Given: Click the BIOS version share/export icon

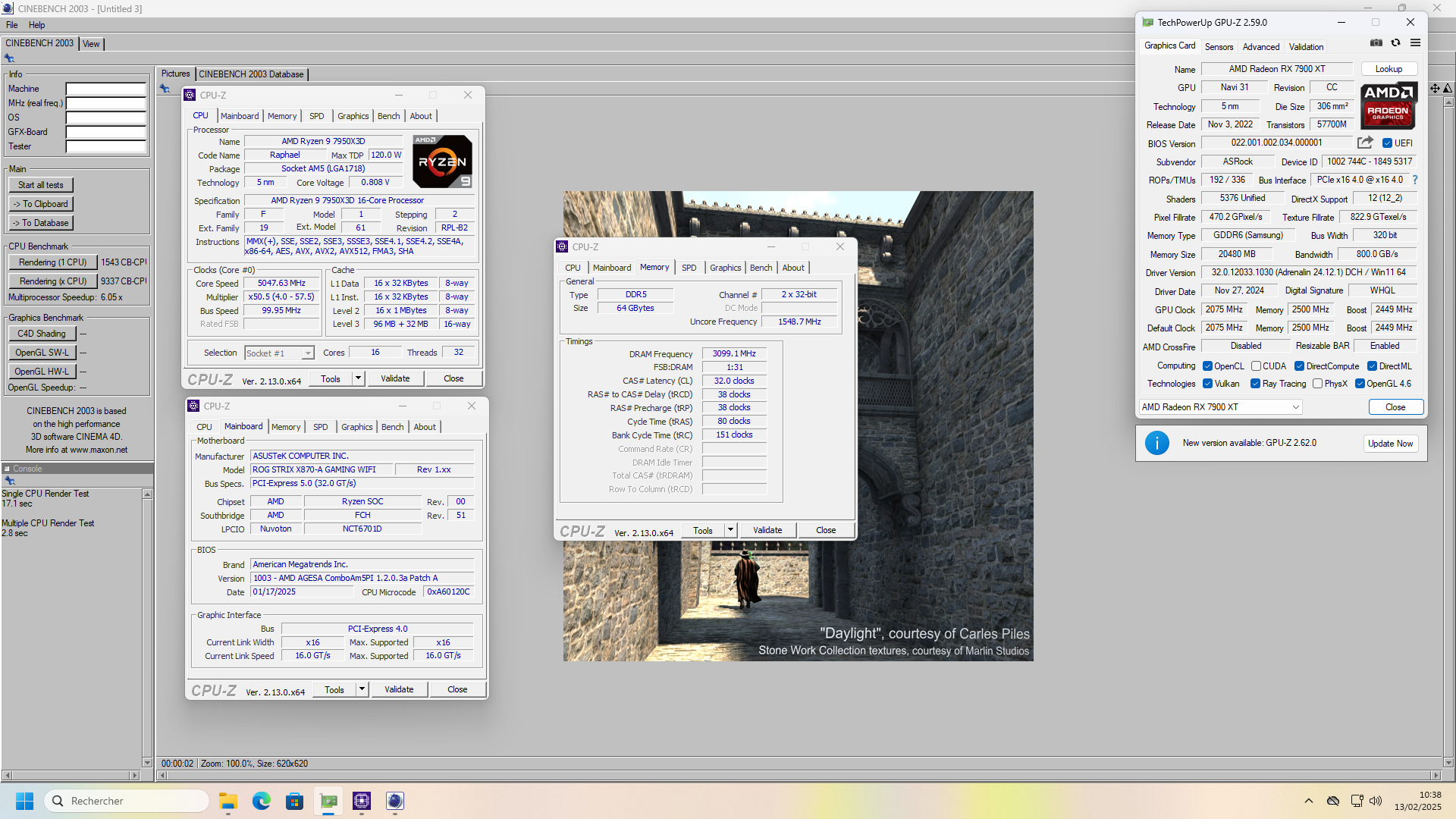Looking at the screenshot, I should pos(1365,143).
